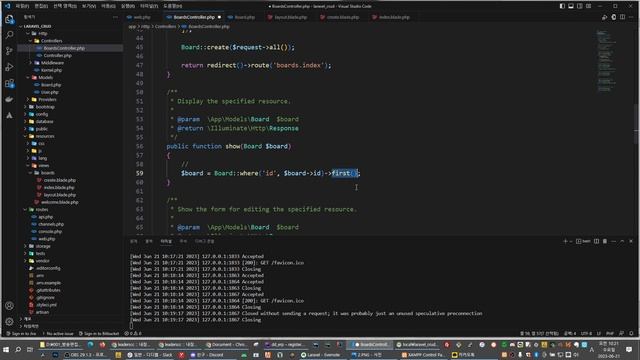640x360 pixels.
Task: Open Explorer panel ellipsis actions
Action: tap(115, 17)
